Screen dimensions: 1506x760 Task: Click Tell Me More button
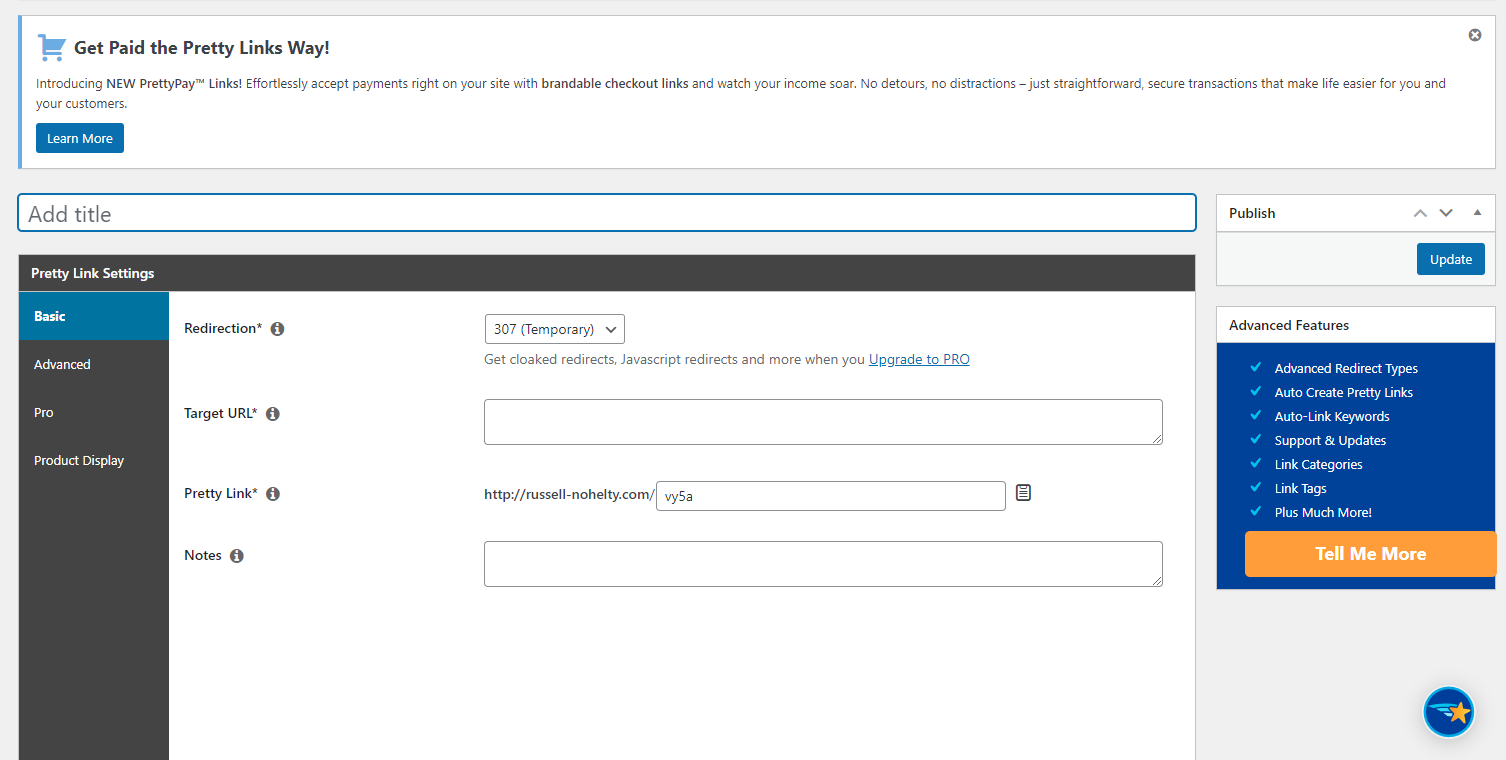pyautogui.click(x=1370, y=554)
